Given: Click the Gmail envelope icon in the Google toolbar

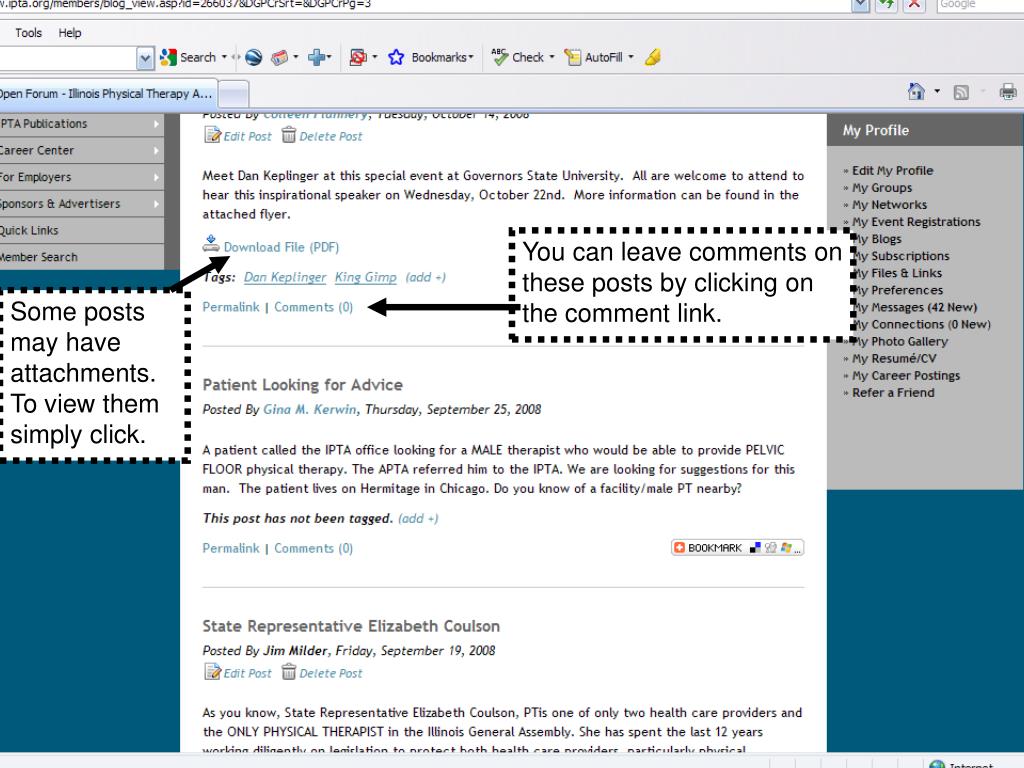Looking at the screenshot, I should pyautogui.click(x=280, y=57).
